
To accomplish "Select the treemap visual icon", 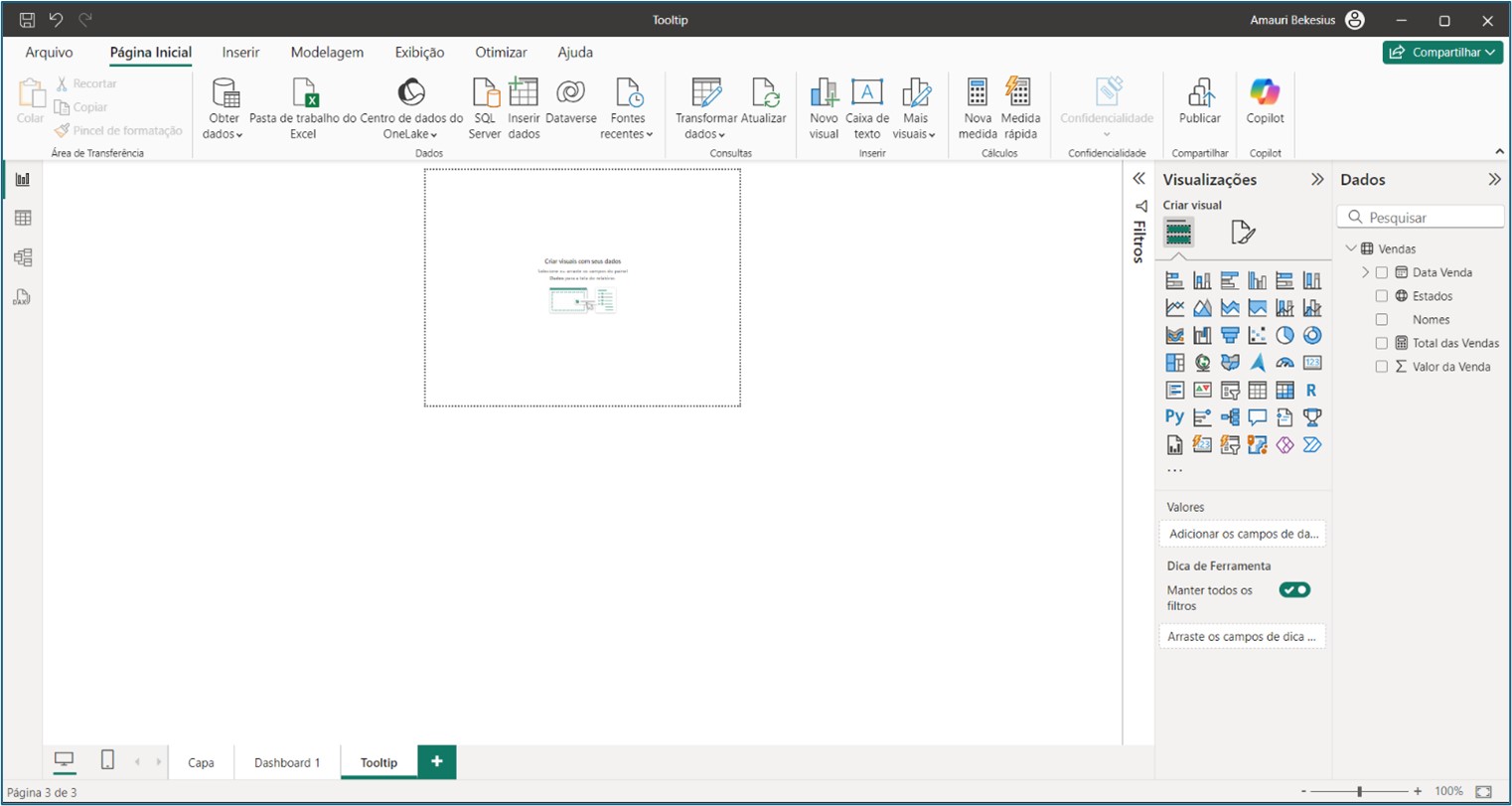I will click(1174, 362).
